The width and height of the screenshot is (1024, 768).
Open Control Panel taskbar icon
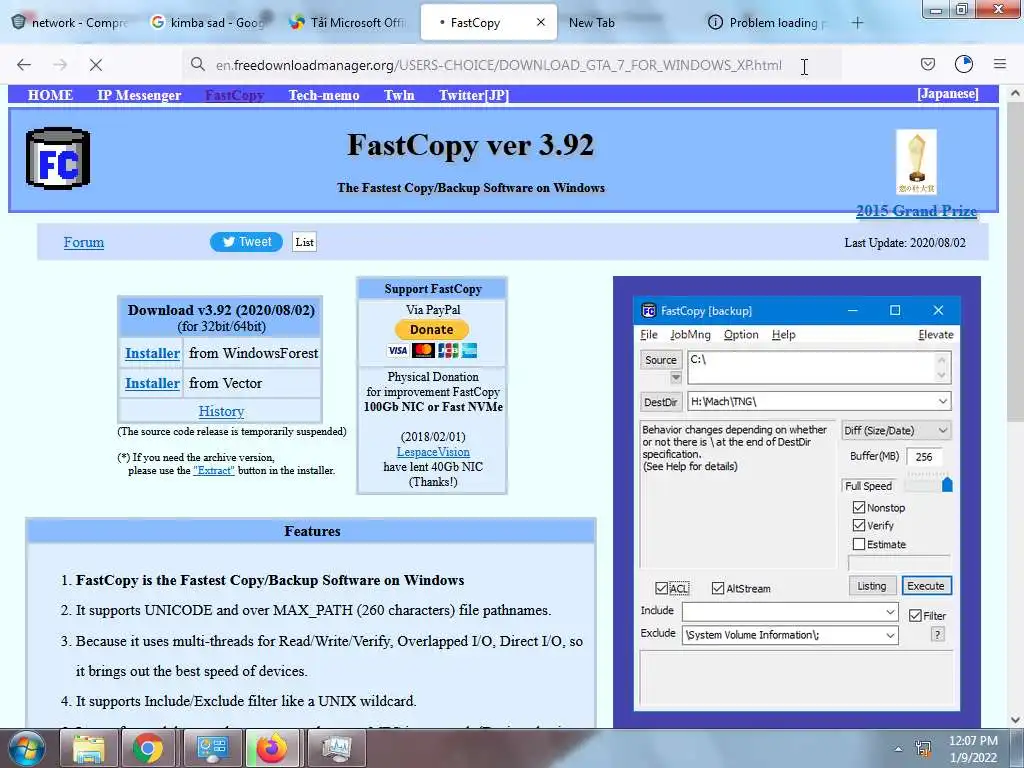[212, 748]
